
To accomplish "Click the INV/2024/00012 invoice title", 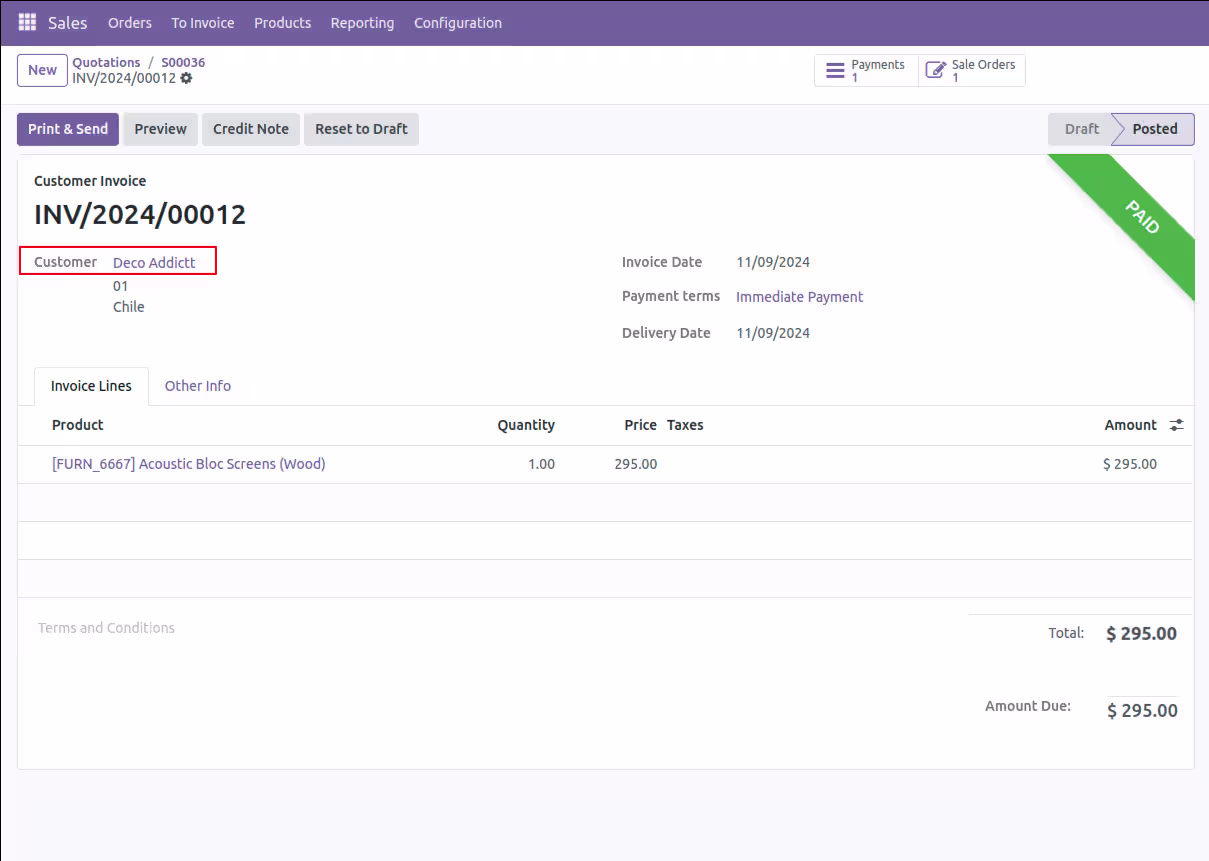I will 140,215.
